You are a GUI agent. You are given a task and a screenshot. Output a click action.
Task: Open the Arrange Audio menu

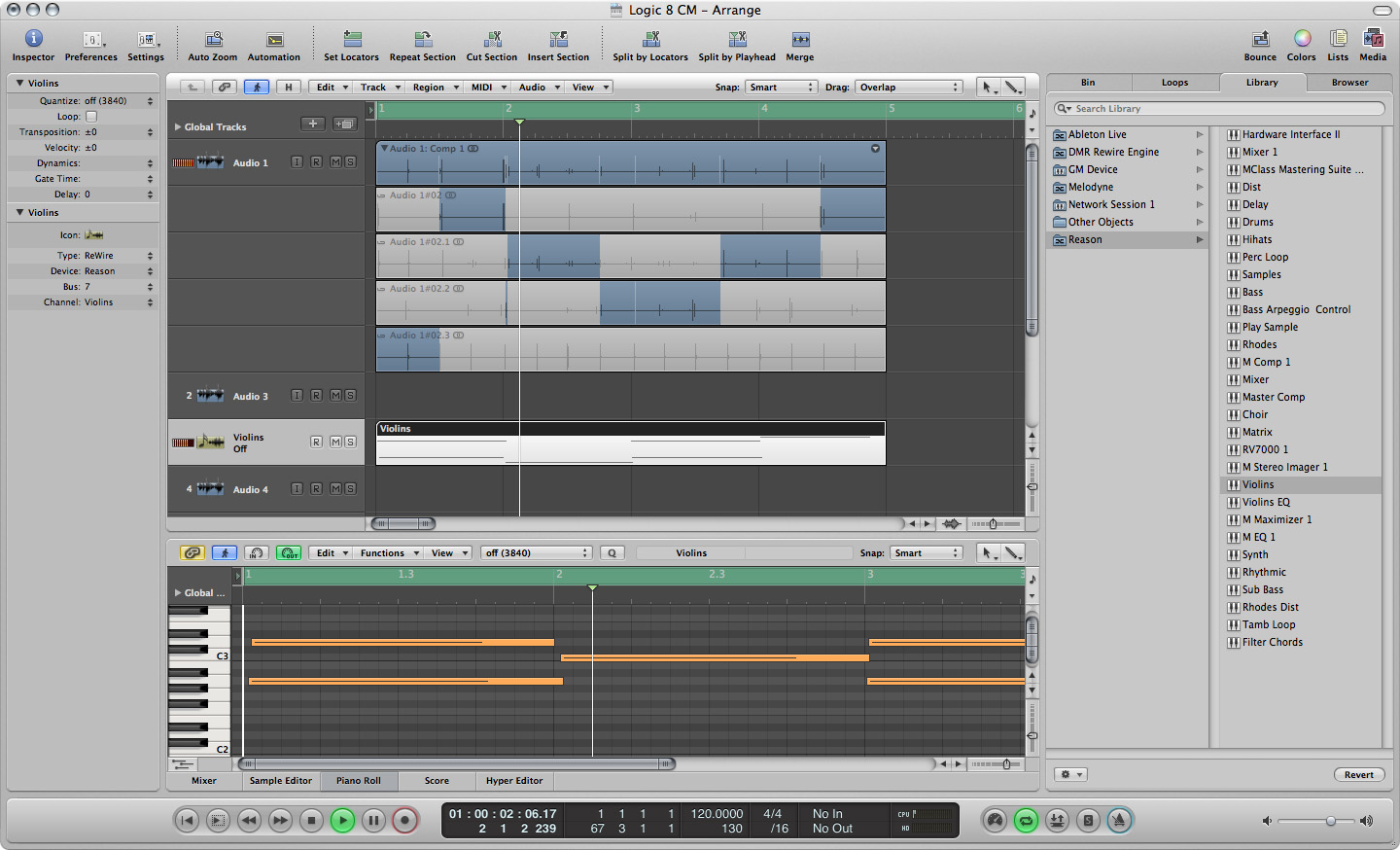click(539, 87)
